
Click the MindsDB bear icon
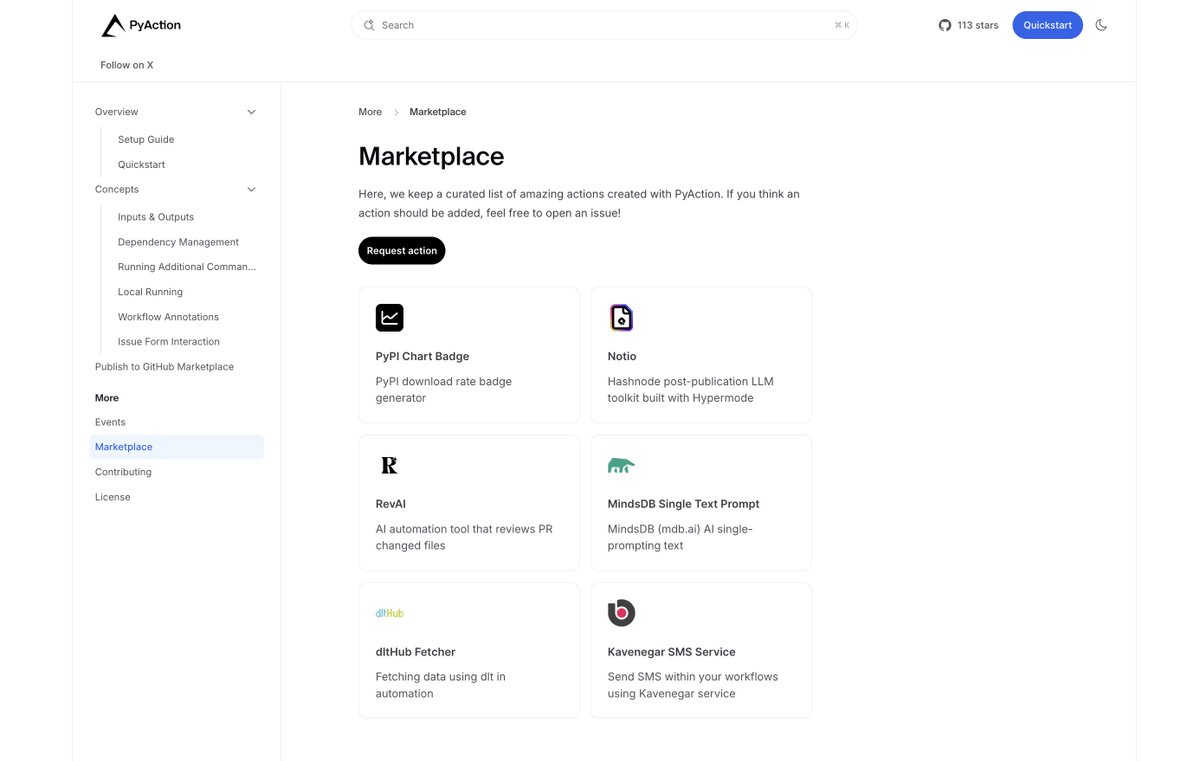click(x=621, y=465)
